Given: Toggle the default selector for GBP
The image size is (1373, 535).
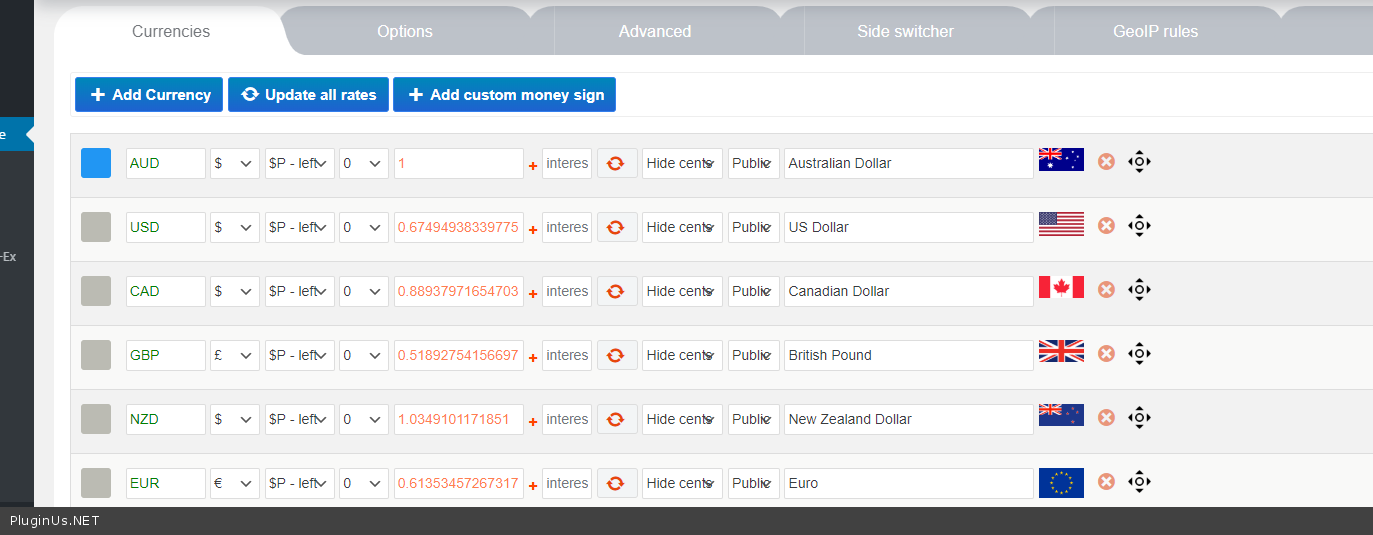Looking at the screenshot, I should click(96, 355).
